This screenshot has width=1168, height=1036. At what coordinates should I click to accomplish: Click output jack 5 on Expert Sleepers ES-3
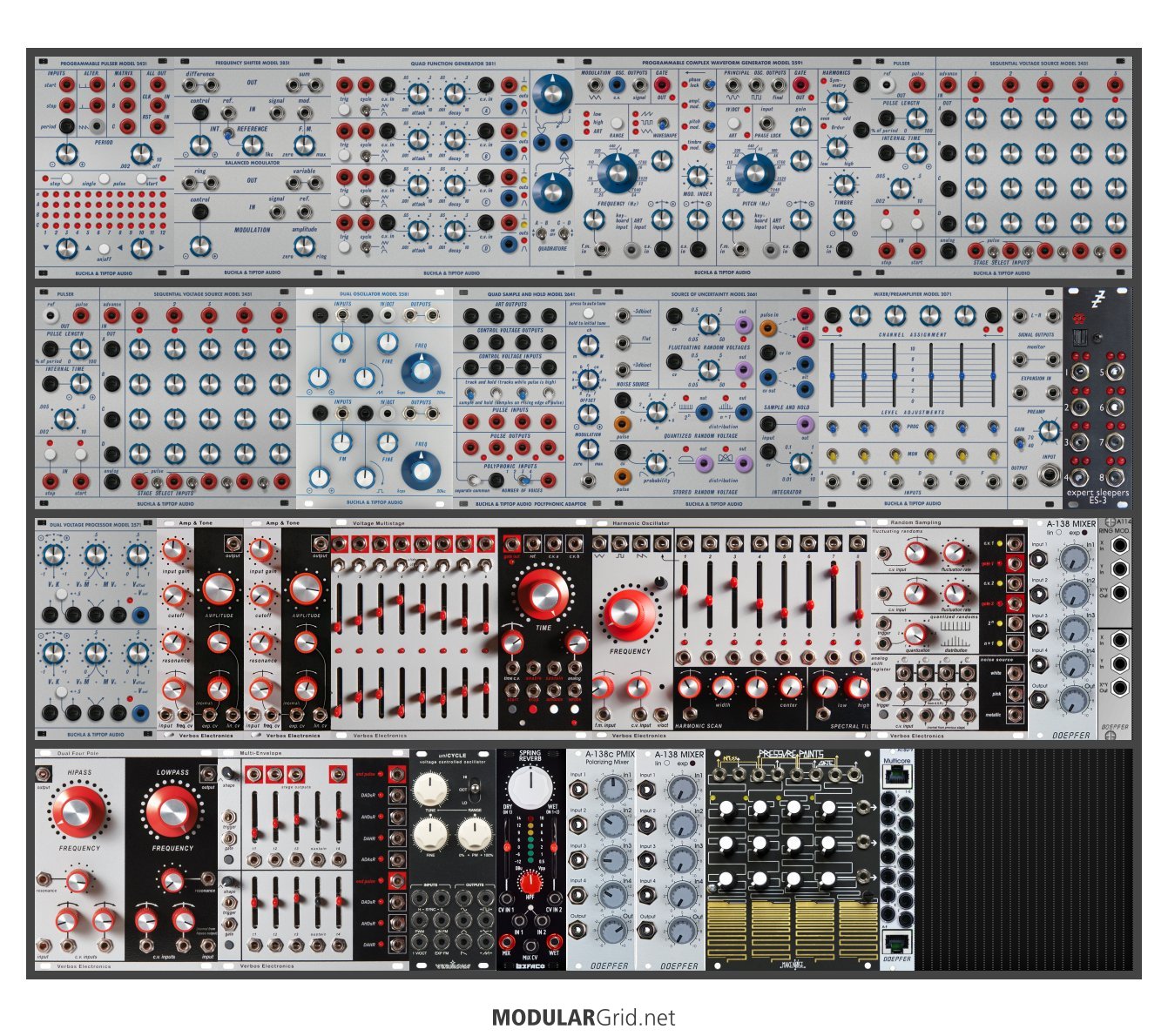1116,373
